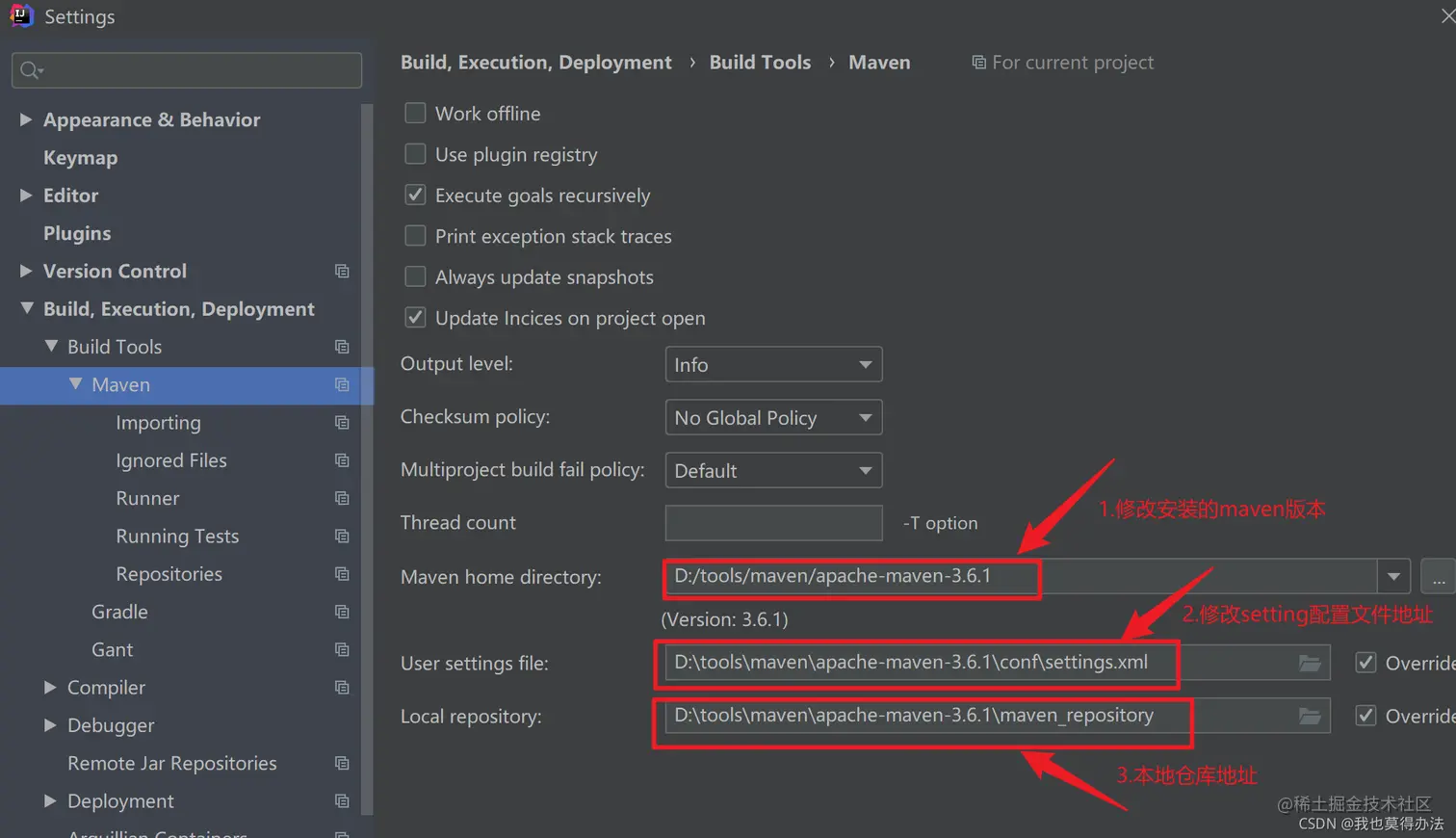The height and width of the screenshot is (838, 1456).
Task: Click project-scope icon beside Running Tests
Action: 342,536
